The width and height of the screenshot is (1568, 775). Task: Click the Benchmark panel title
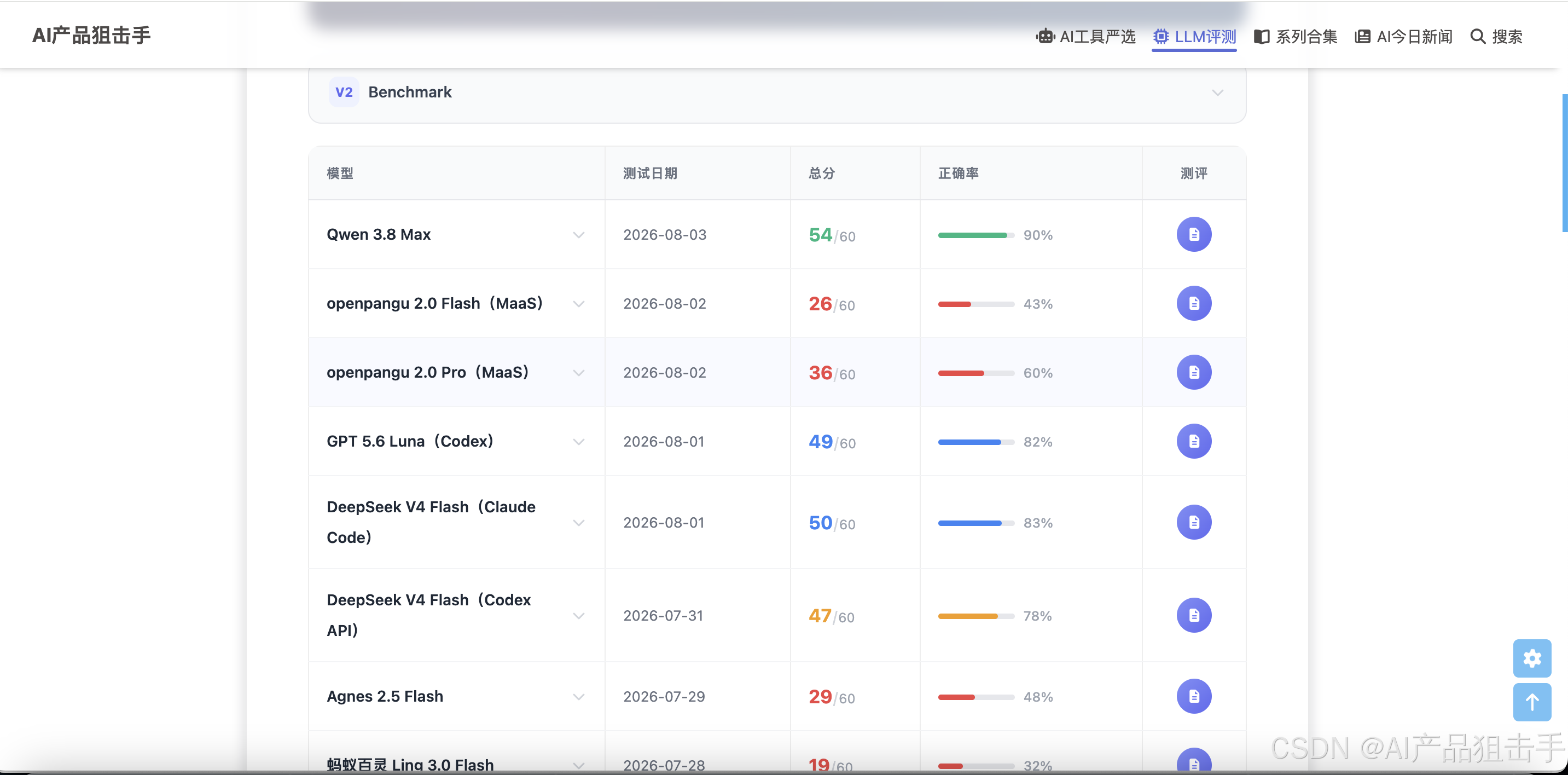click(x=410, y=92)
